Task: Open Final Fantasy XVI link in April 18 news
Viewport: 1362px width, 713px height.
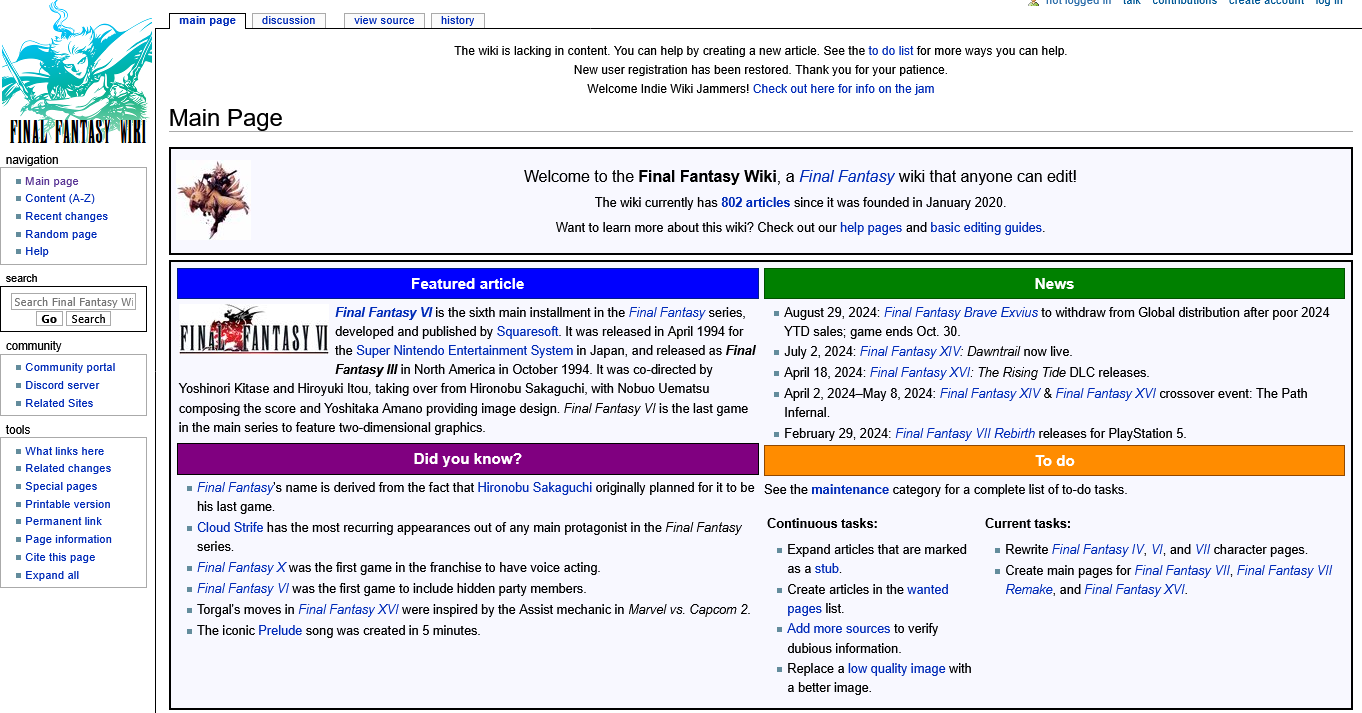Action: pyautogui.click(x=920, y=373)
